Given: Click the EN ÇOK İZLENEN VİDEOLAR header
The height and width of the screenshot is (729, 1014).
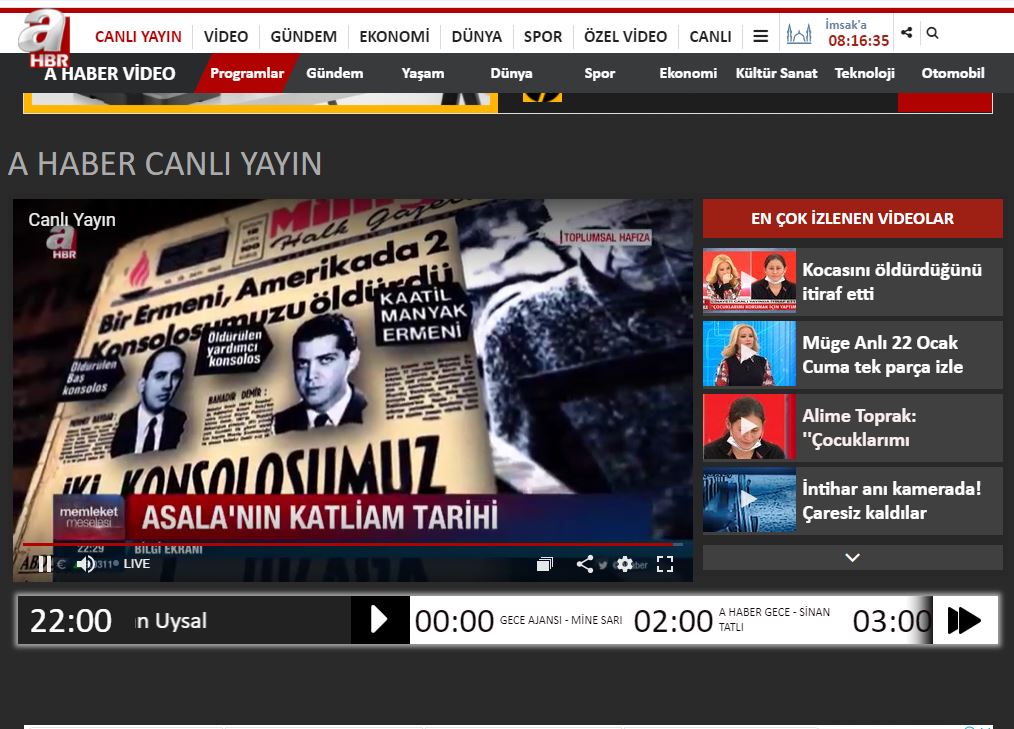Looking at the screenshot, I should [852, 219].
